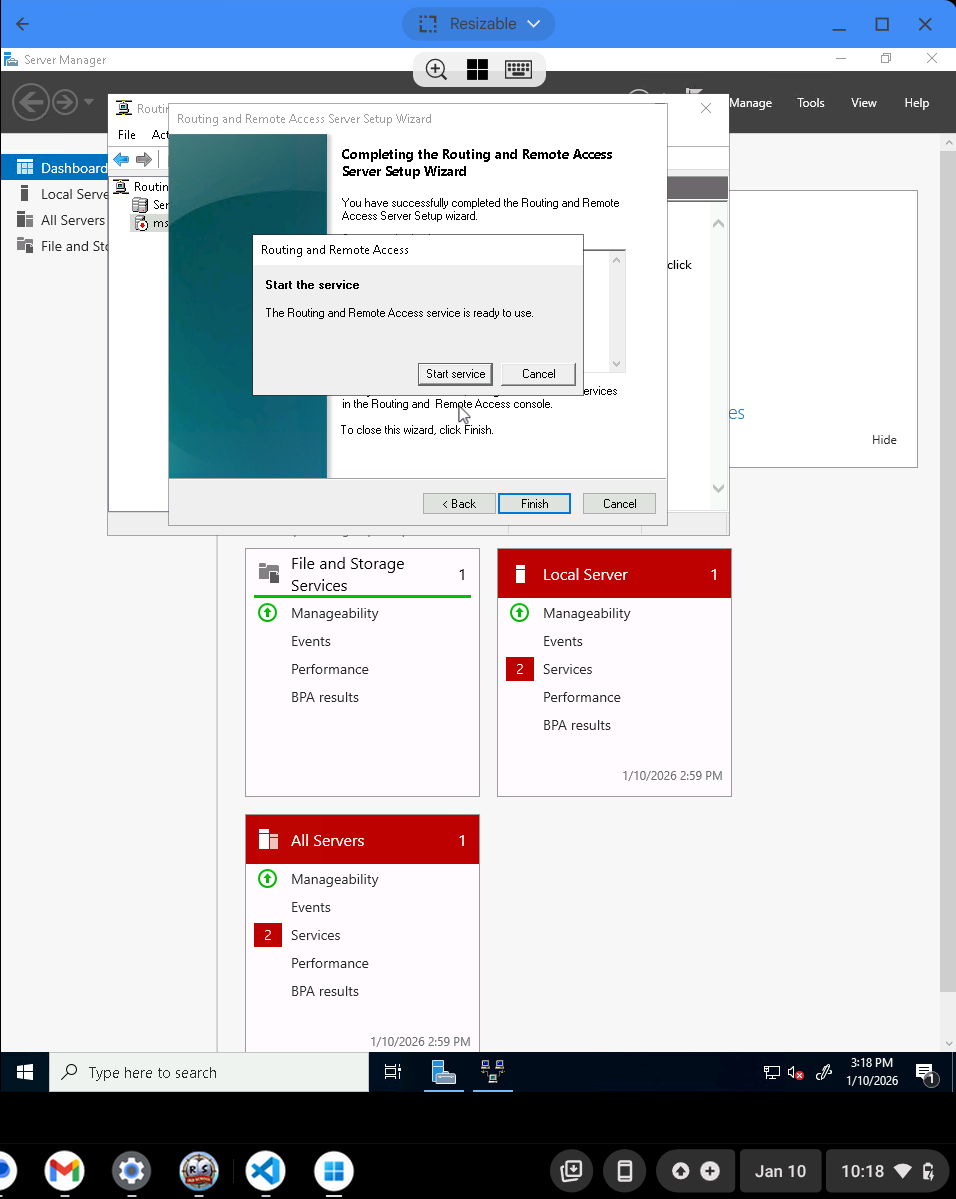This screenshot has width=956, height=1199.
Task: Open the Gmail icon in the shelf
Action: (64, 1170)
